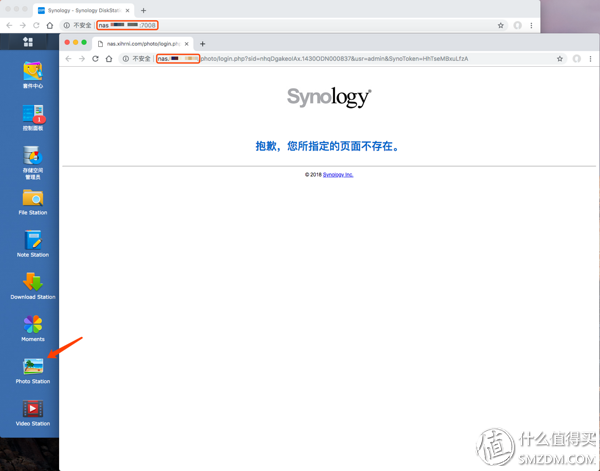Image resolution: width=600 pixels, height=471 pixels.
Task: Open Chrome menu in front window
Action: (590, 59)
